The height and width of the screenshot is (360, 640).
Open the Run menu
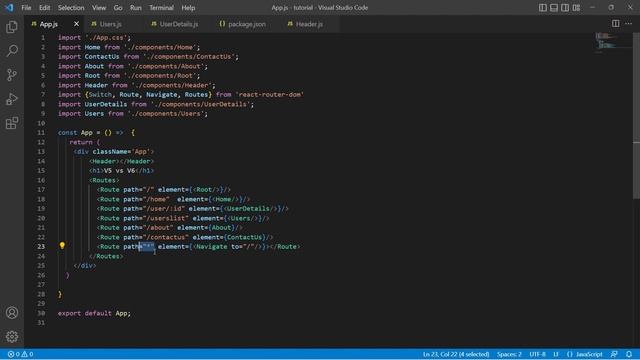pos(136,8)
